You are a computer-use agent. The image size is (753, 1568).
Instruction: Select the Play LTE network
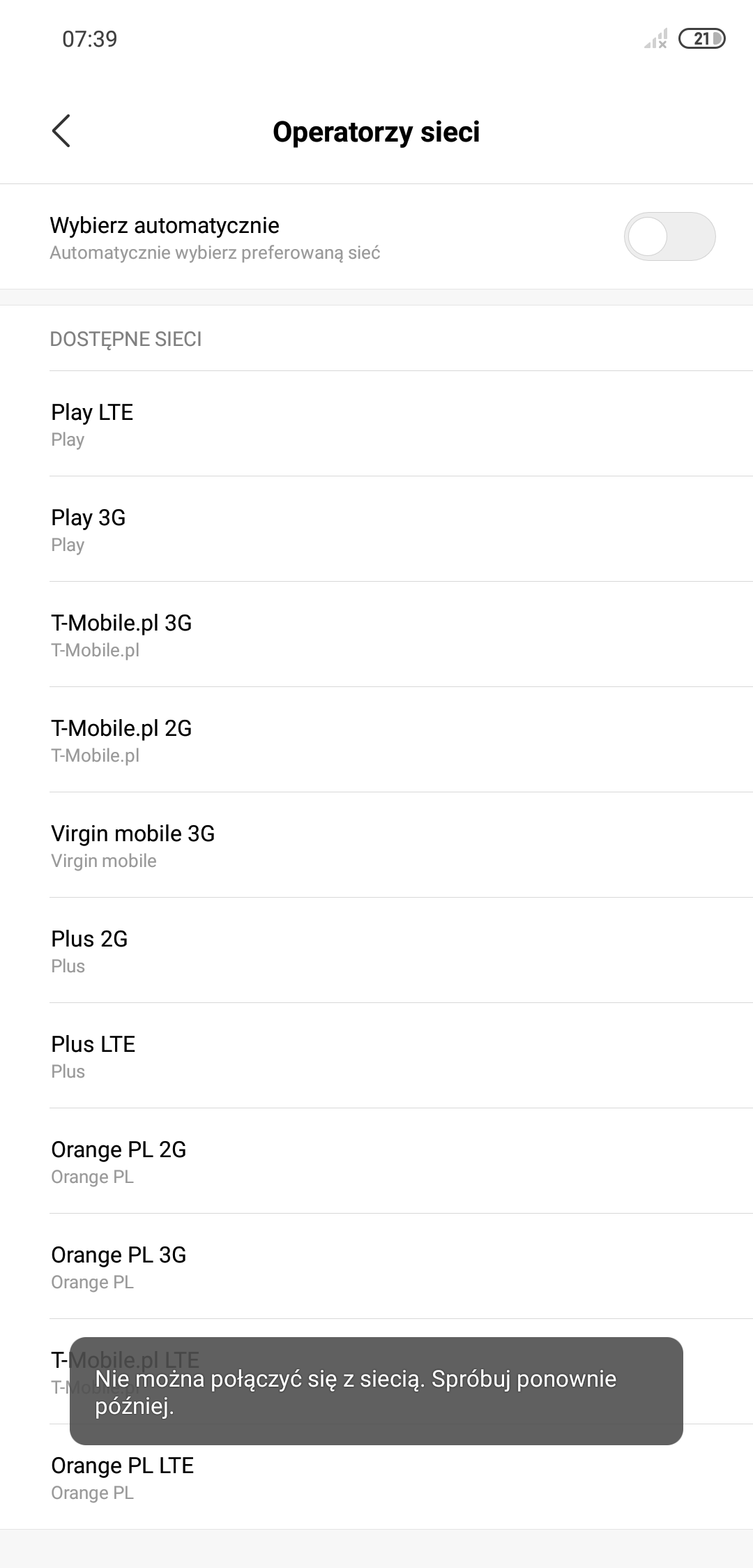pos(376,424)
